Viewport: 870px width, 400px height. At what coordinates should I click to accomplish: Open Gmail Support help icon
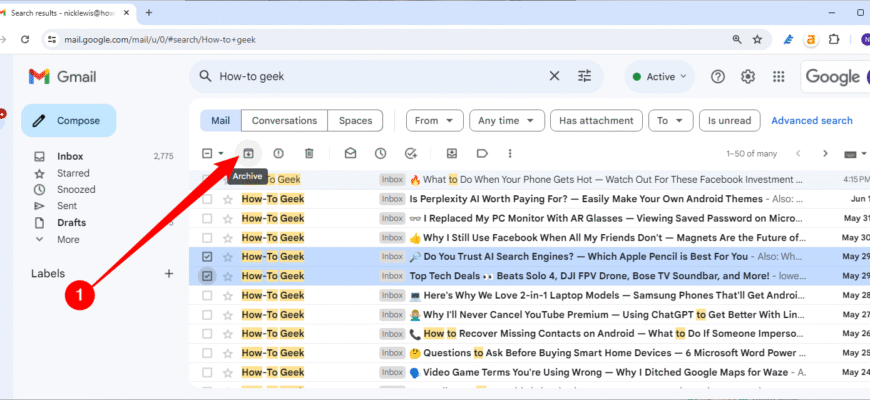(718, 77)
